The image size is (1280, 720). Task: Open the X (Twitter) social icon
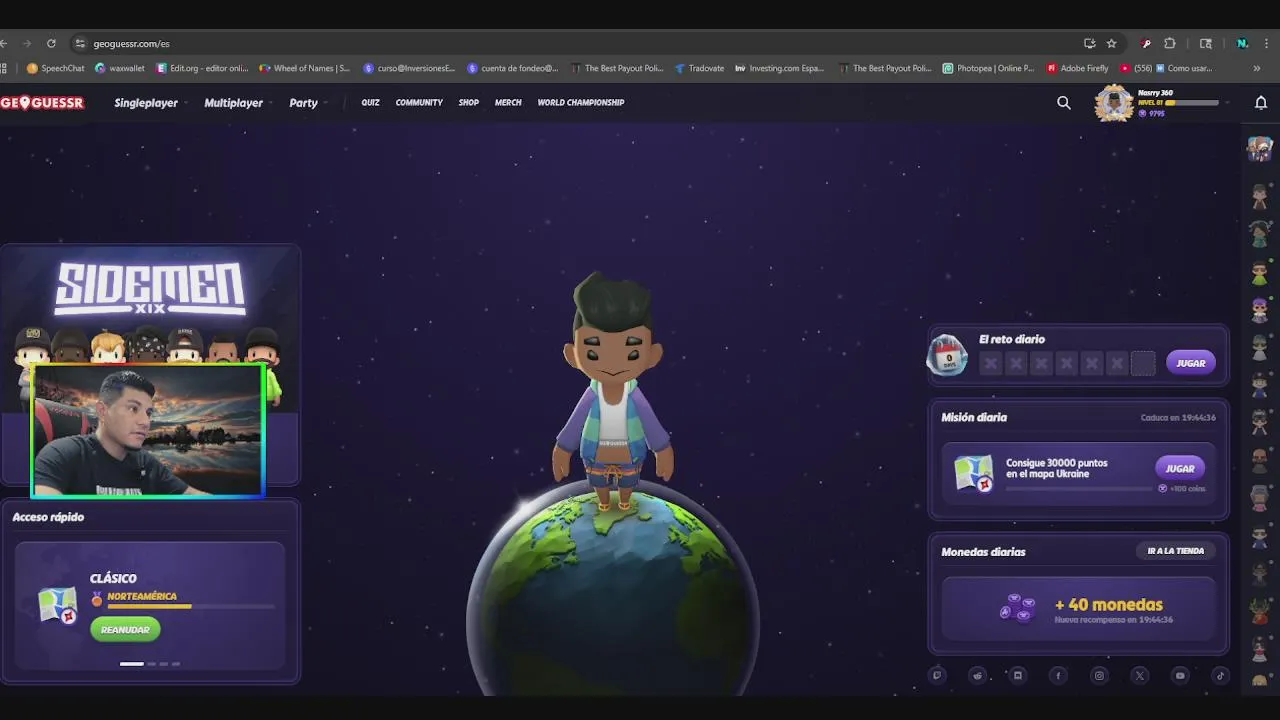coord(1139,675)
